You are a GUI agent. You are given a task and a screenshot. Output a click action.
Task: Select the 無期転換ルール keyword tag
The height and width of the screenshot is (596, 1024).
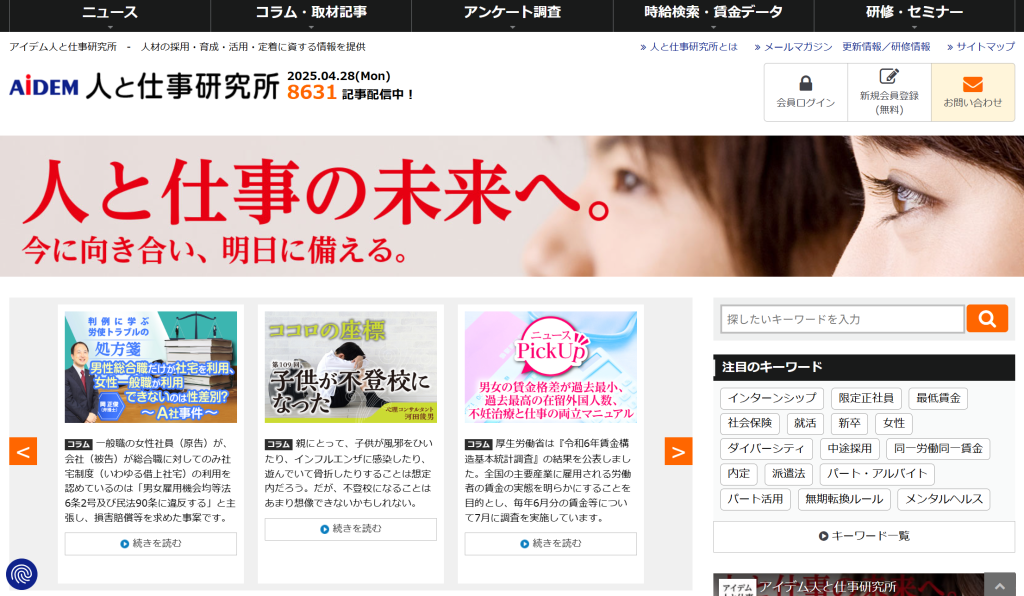click(844, 499)
